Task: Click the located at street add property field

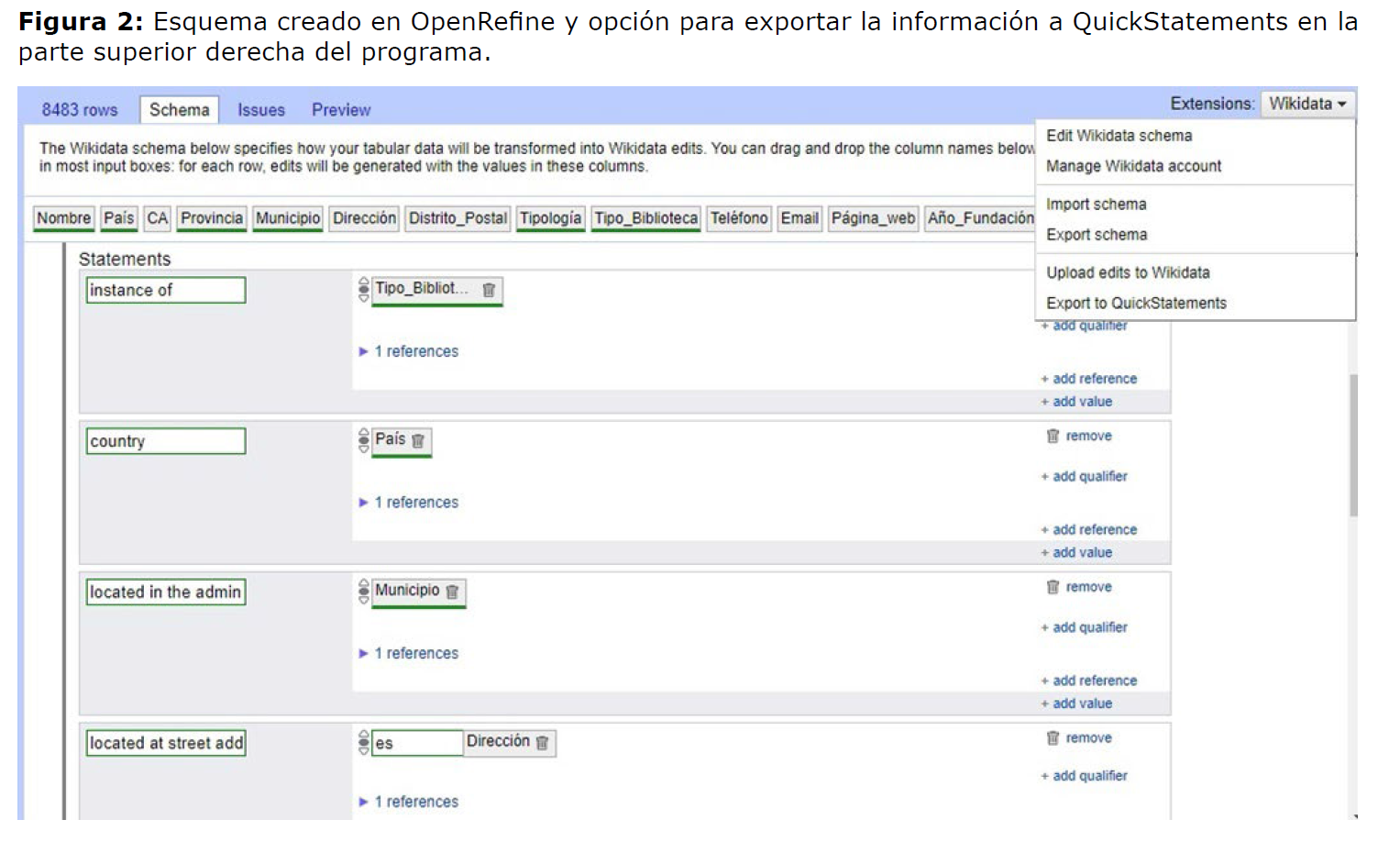Action: 166,743
